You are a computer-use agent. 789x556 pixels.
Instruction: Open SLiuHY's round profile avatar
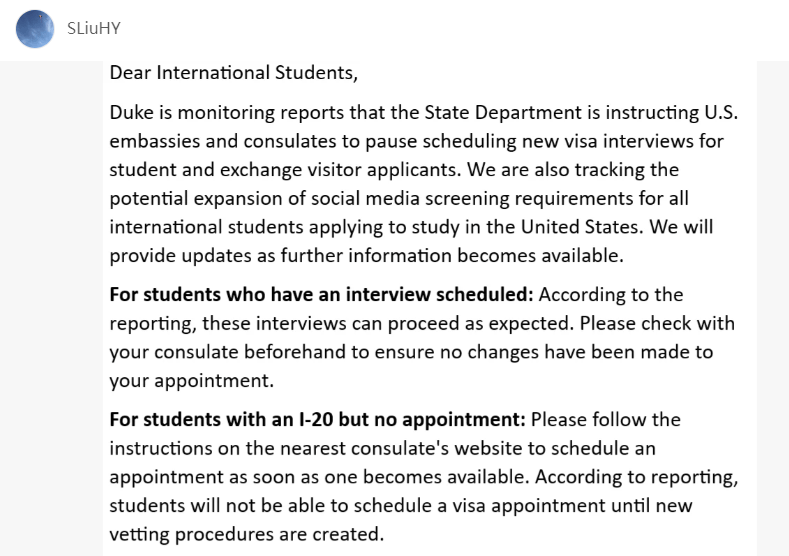(35, 29)
